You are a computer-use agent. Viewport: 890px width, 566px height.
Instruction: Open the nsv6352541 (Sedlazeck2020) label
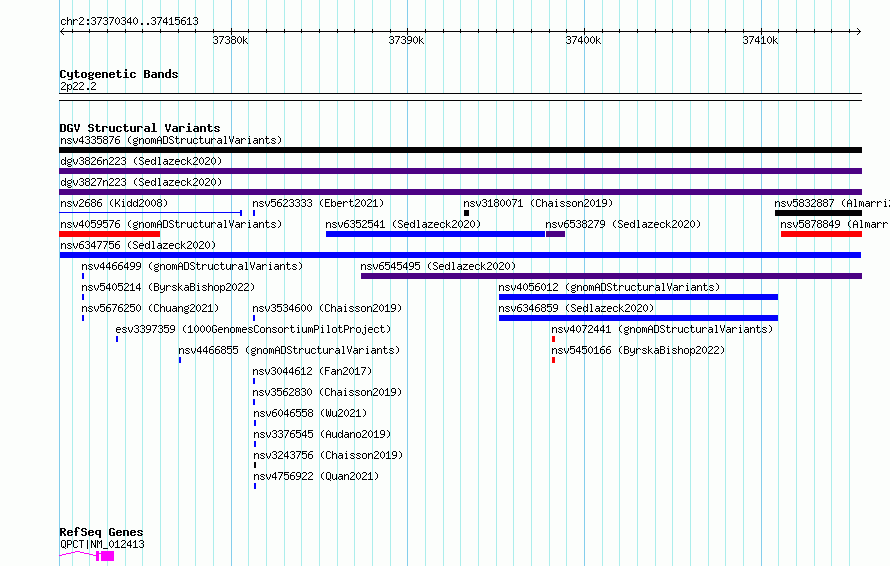[x=403, y=224]
